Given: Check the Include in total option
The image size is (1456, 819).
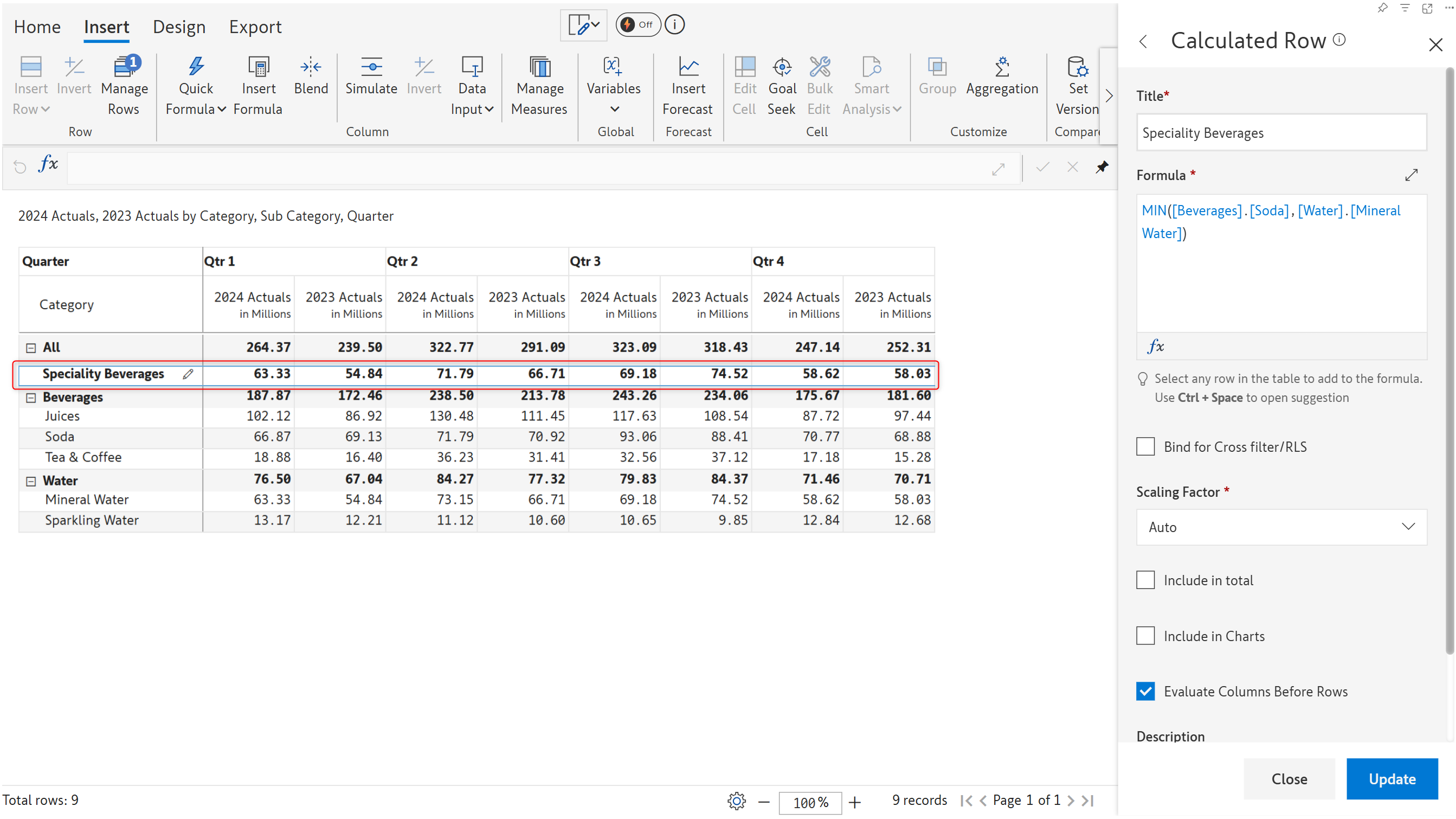Looking at the screenshot, I should coord(1145,580).
